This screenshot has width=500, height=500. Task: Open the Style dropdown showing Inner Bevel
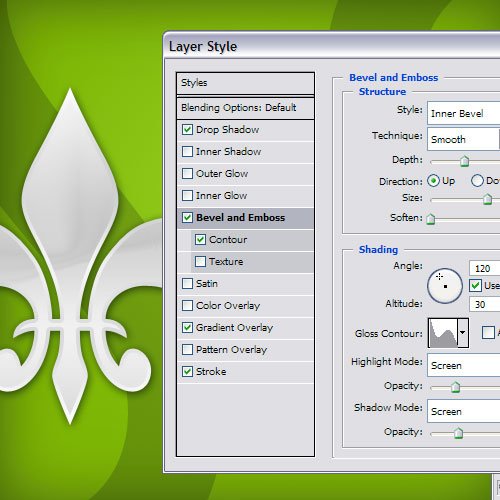(464, 113)
